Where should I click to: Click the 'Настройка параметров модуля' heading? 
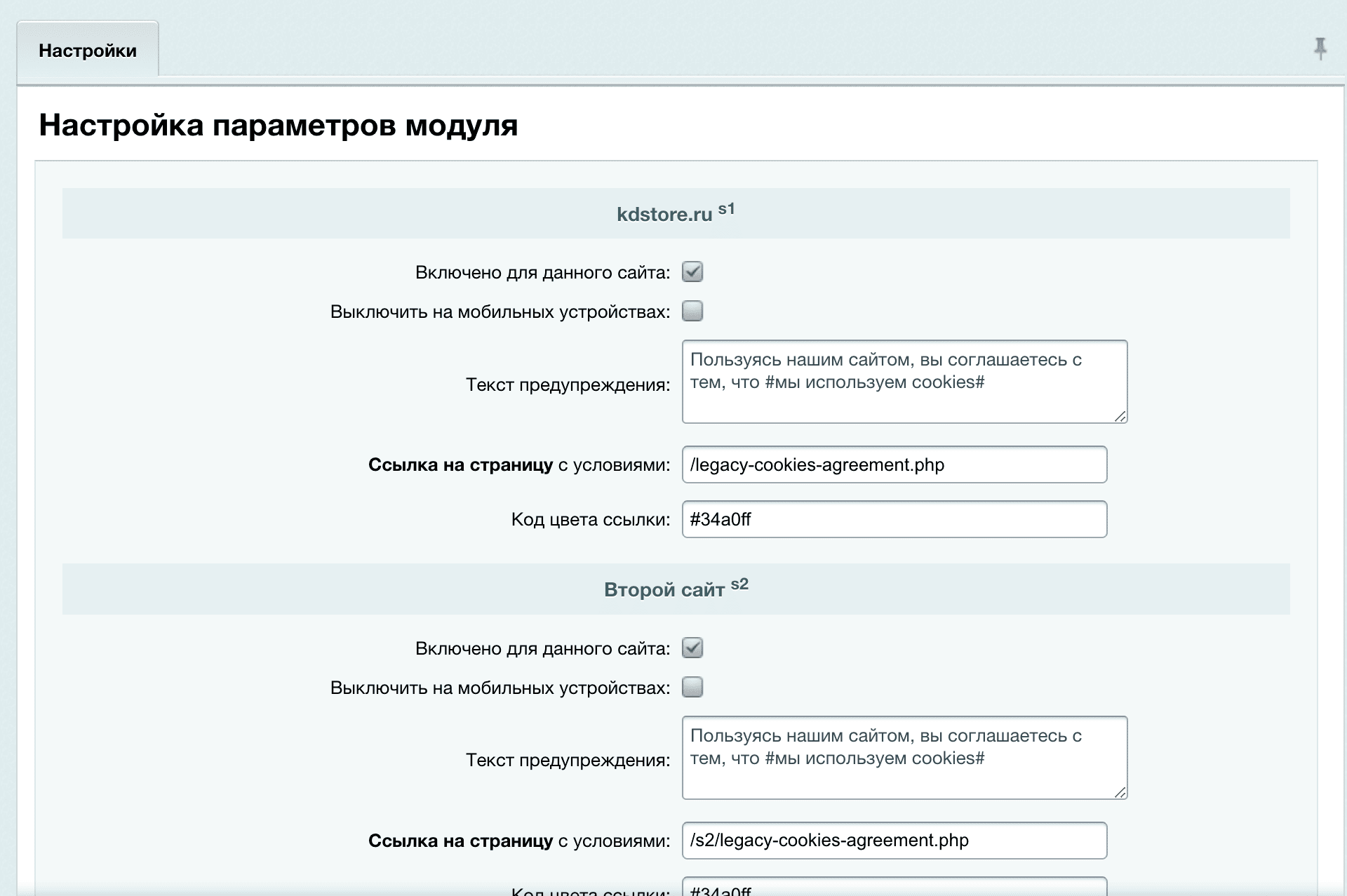pos(279,125)
